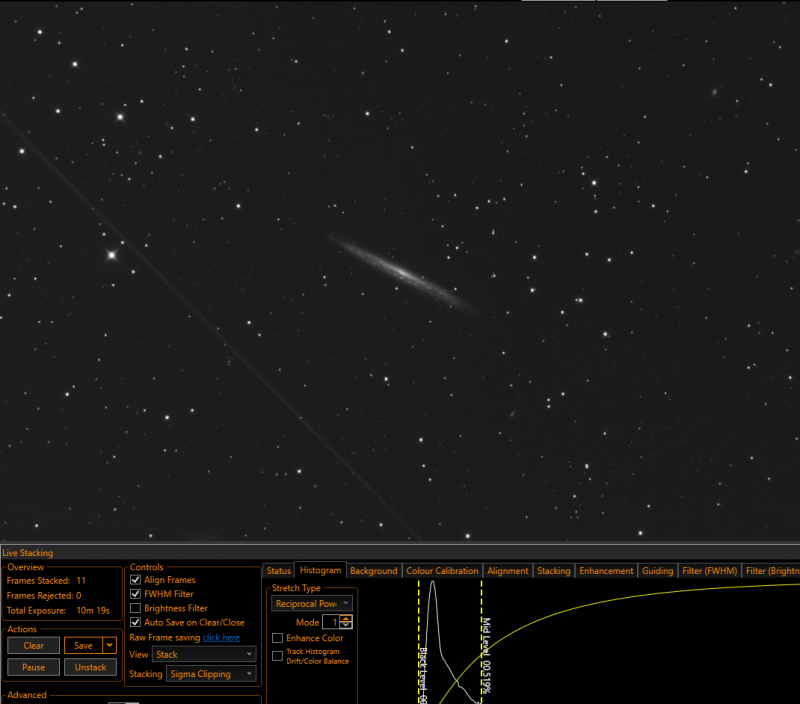Toggle Auto Save on Clear/Close
The width and height of the screenshot is (800, 704).
135,622
